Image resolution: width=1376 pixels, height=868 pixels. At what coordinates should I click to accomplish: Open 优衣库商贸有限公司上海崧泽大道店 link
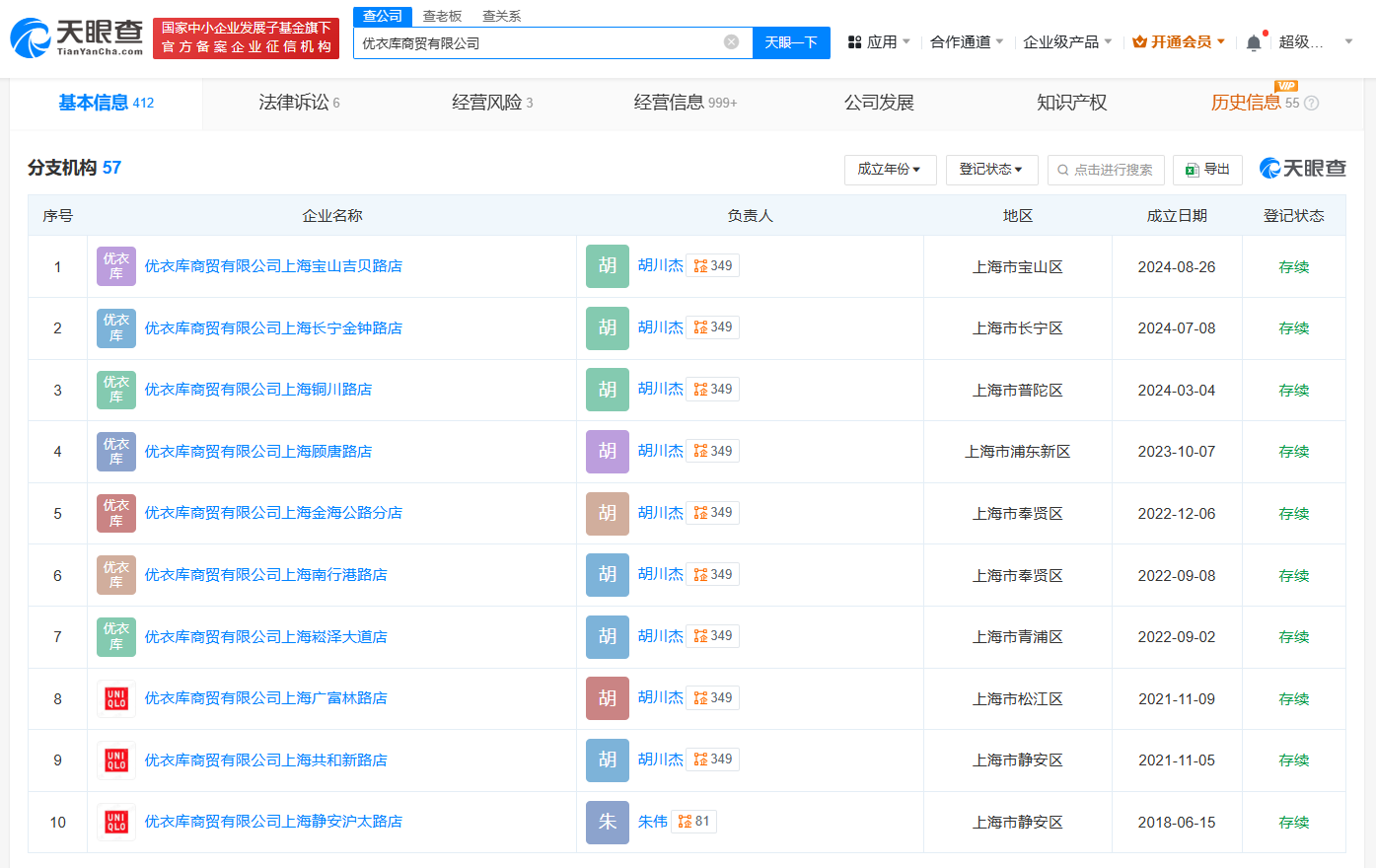[x=266, y=636]
